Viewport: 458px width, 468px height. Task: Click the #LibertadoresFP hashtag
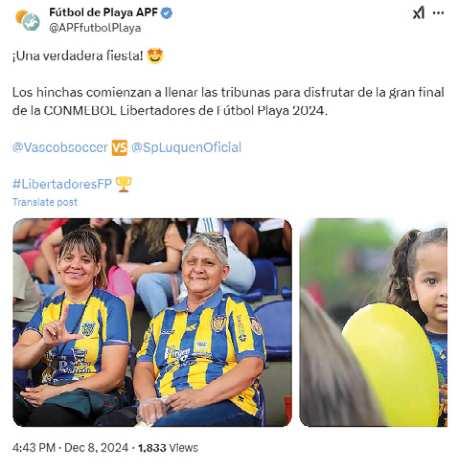62,184
